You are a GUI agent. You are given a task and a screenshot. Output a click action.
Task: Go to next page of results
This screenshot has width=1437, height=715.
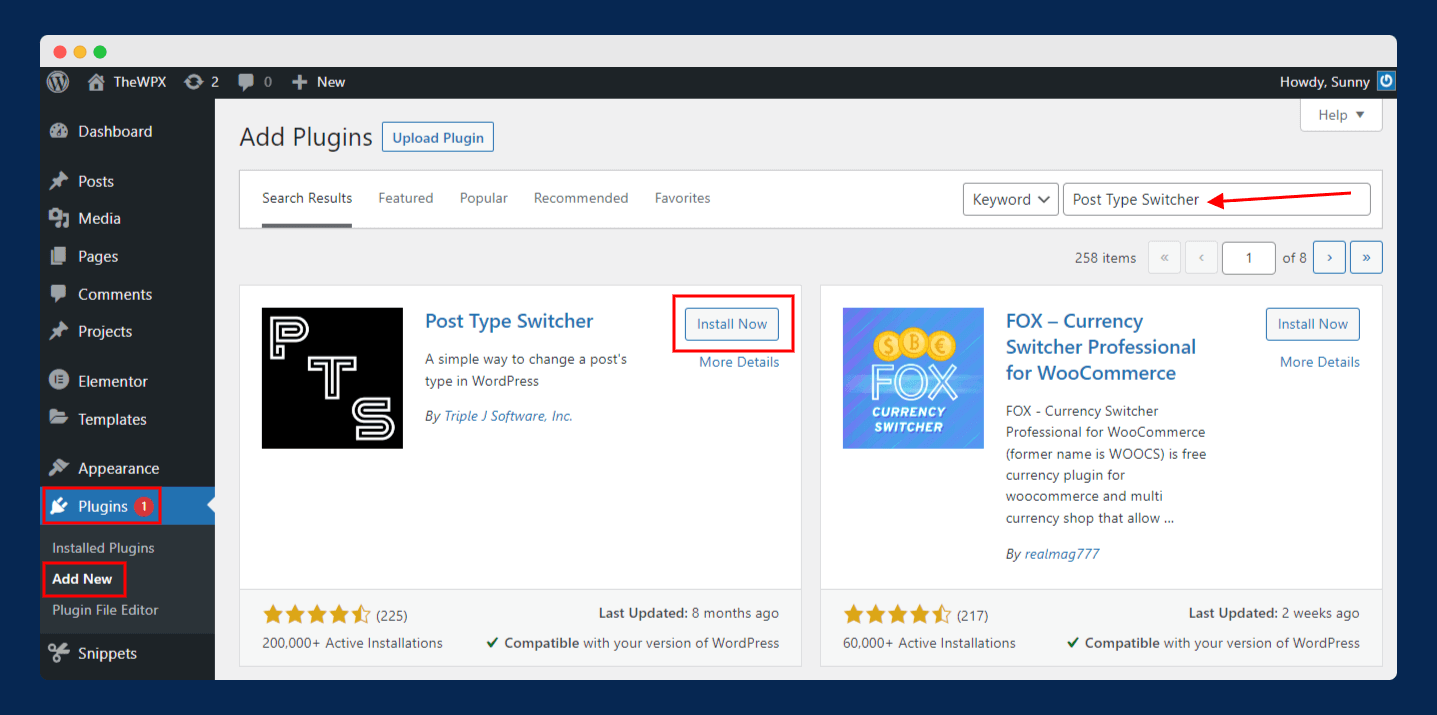pyautogui.click(x=1328, y=257)
